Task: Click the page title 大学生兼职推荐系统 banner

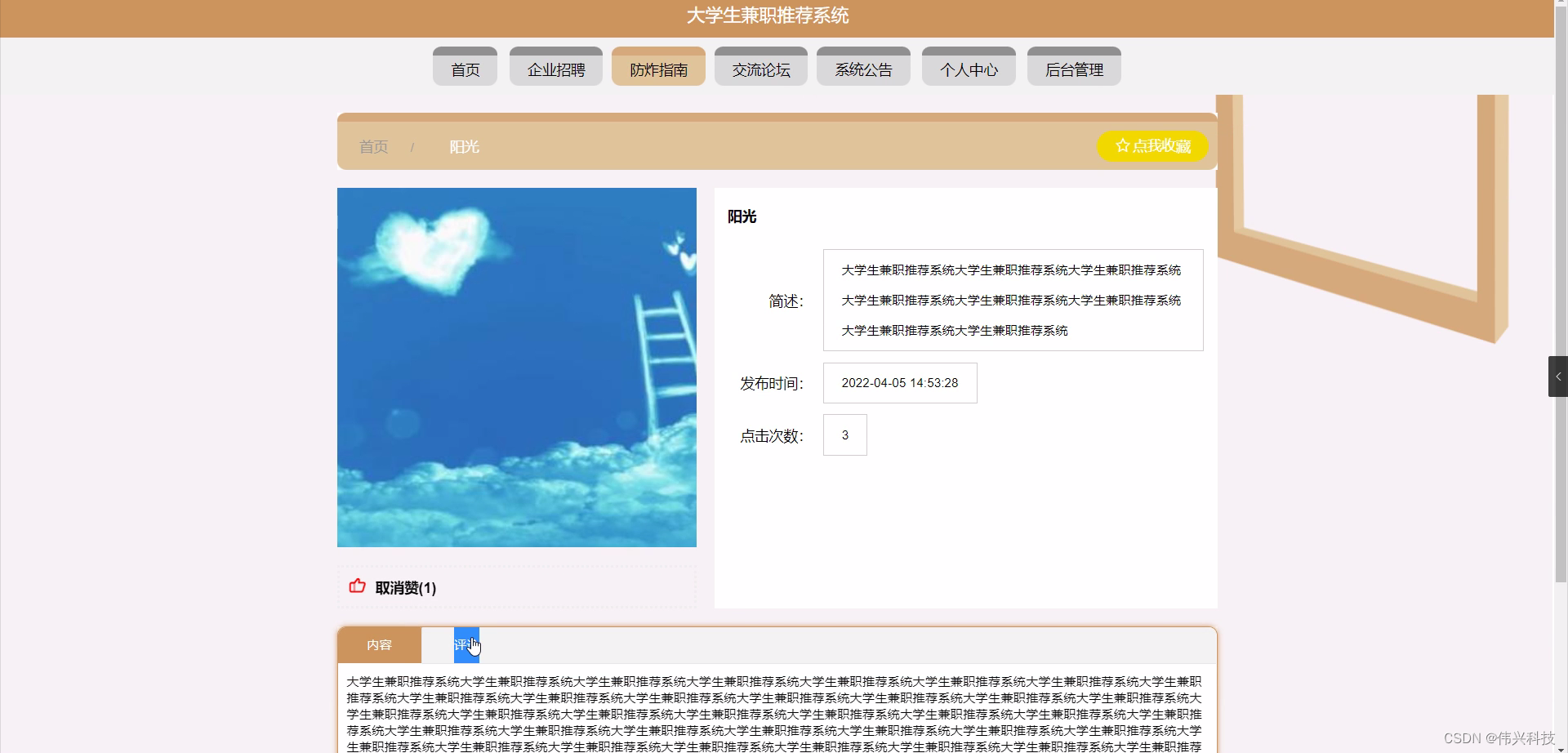Action: 767,16
